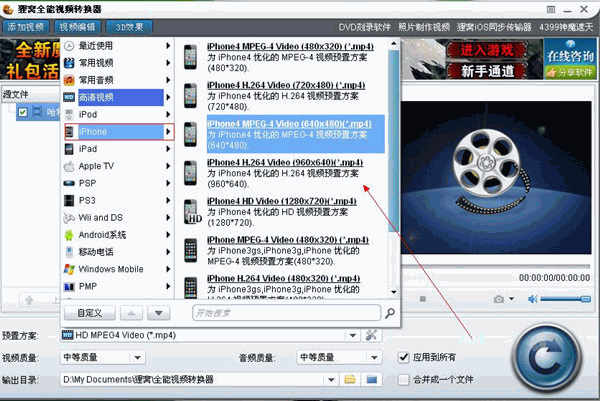Select the iPhone category
Viewport: 600px width, 401px height.
click(119, 132)
